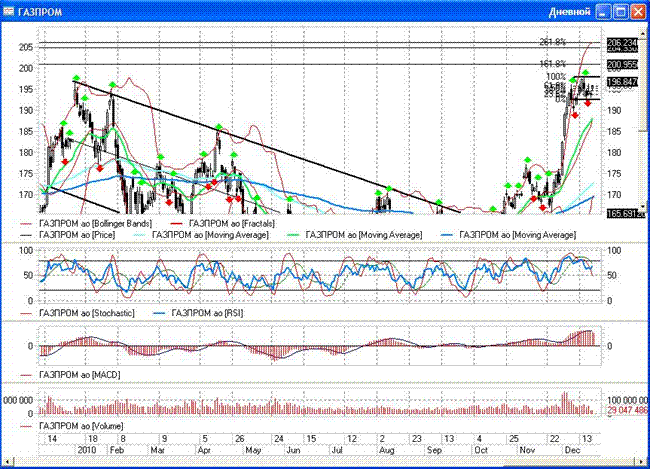Click the Jul label on date axis
The image size is (650, 469).
pos(337,450)
